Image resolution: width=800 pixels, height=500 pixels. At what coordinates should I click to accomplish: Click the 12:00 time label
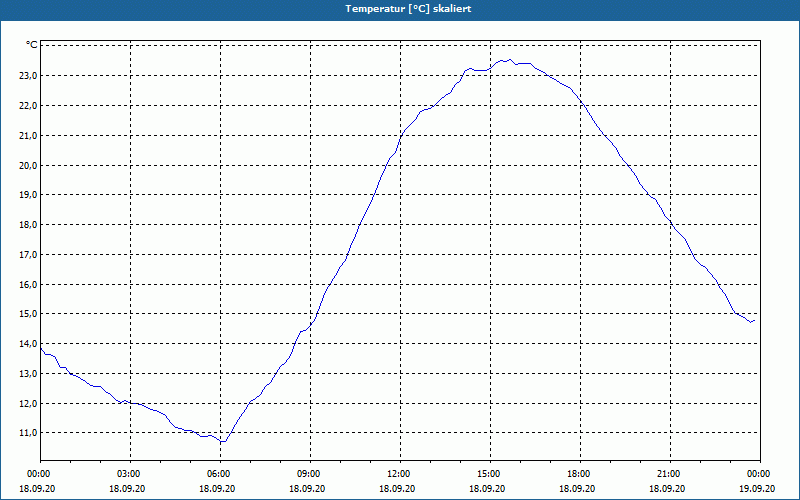click(x=397, y=474)
